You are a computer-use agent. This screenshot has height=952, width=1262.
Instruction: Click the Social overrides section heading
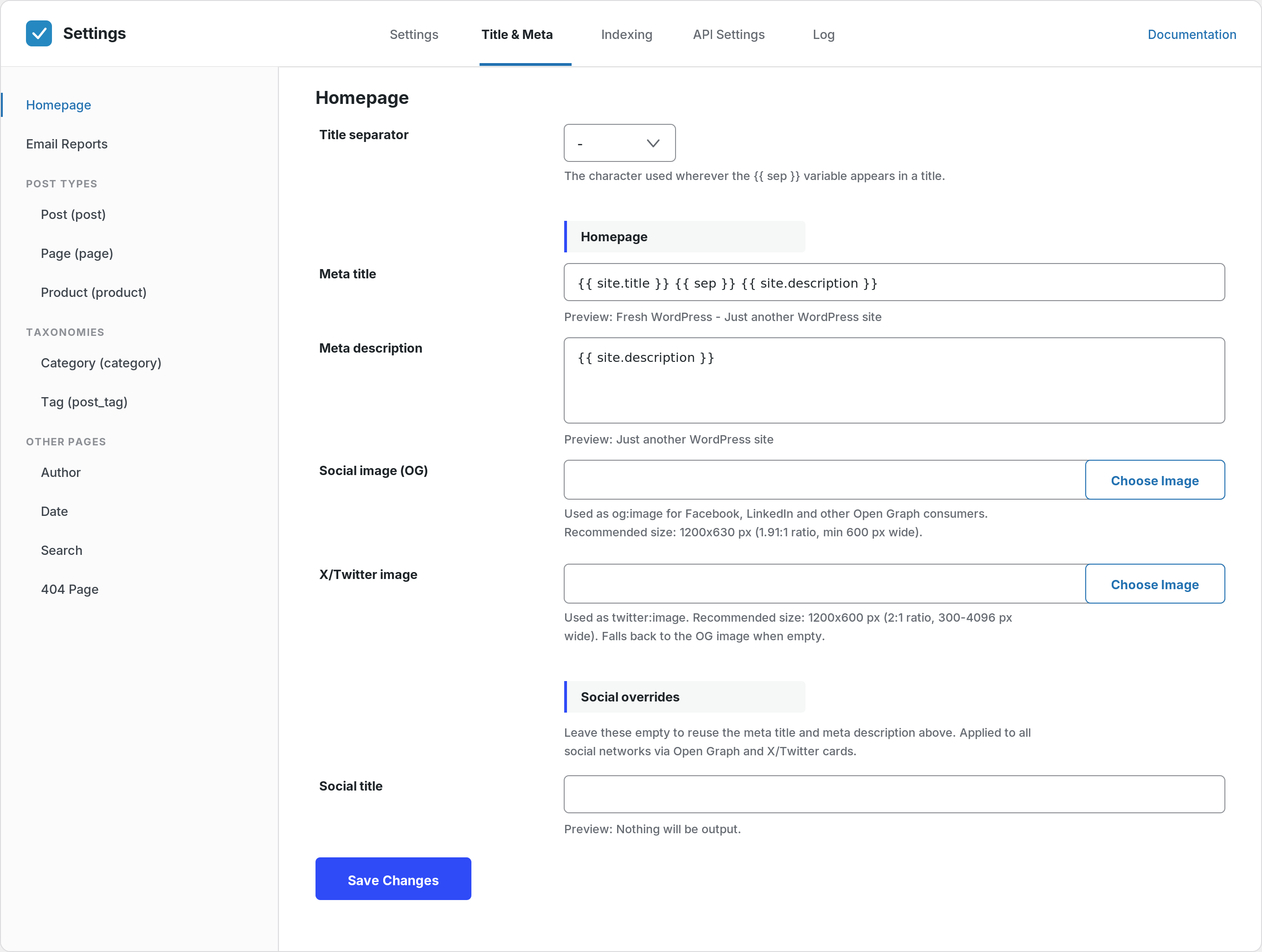coord(684,696)
